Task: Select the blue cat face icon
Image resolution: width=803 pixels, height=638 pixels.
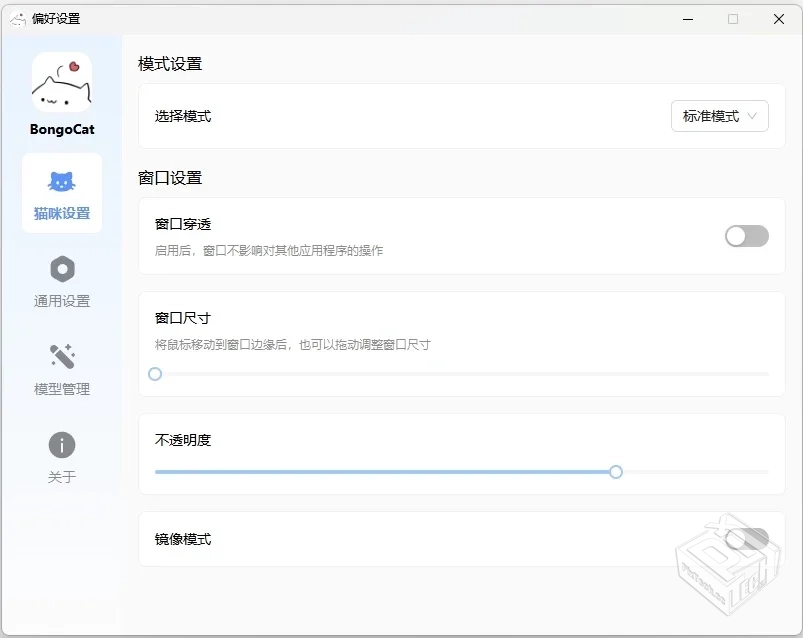Action: tap(63, 180)
